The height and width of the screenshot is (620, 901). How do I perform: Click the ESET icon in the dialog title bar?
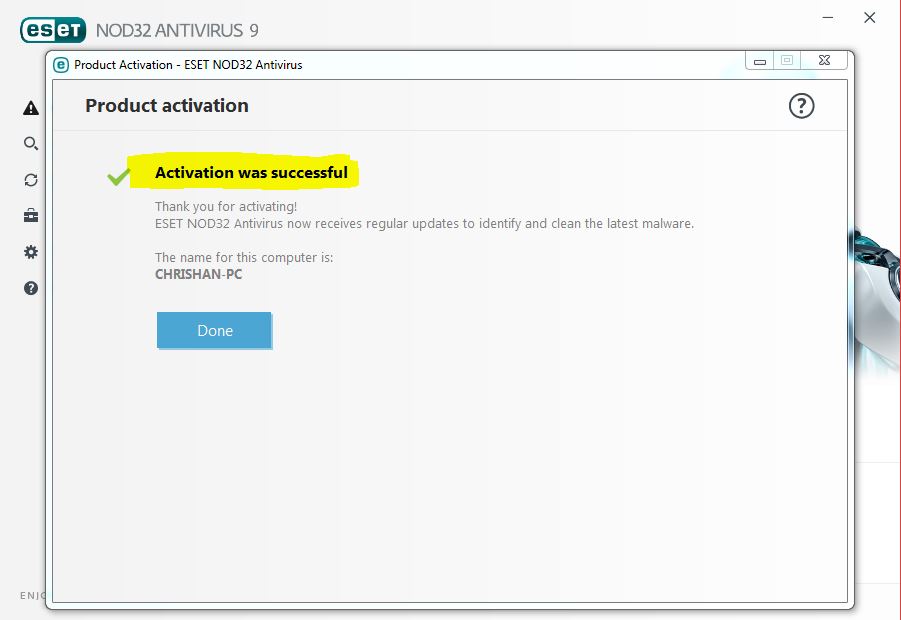tap(63, 64)
